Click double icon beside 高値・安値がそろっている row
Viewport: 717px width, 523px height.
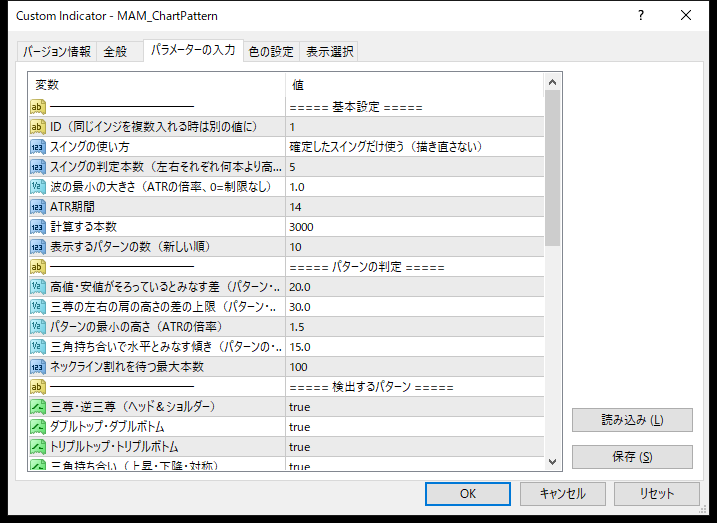tap(38, 287)
